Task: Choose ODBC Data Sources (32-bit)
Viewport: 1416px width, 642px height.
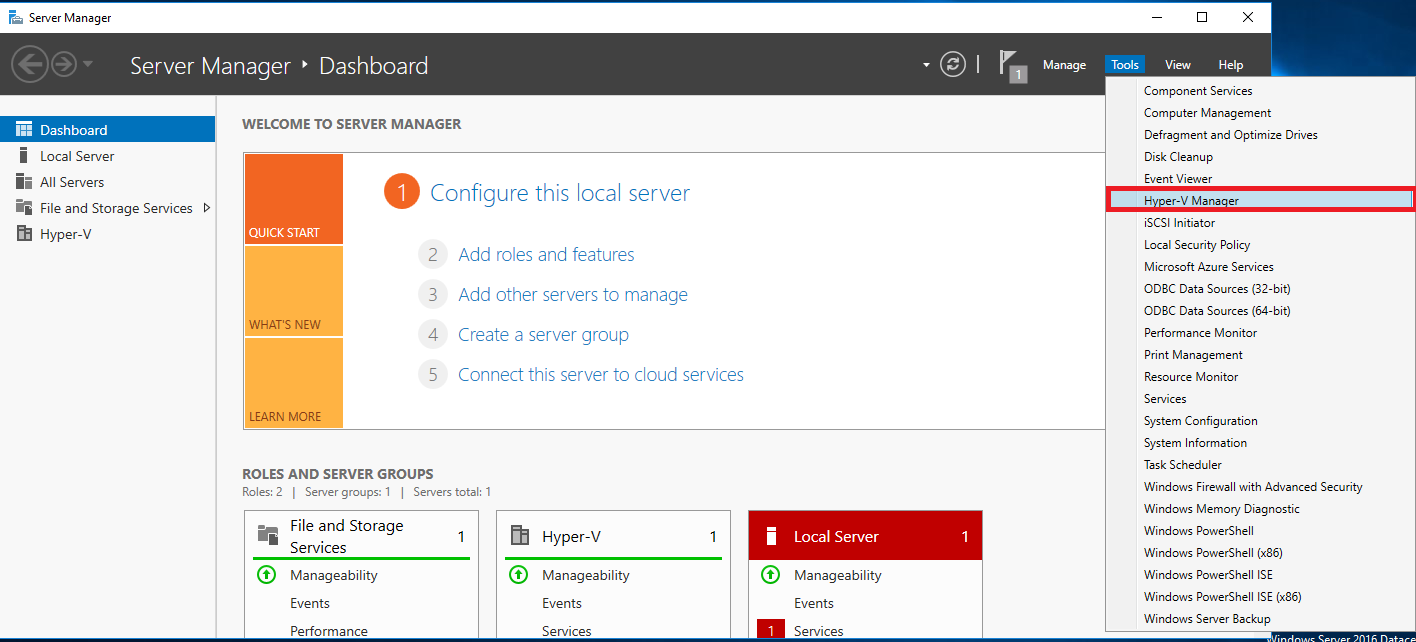Action: pyautogui.click(x=1260, y=289)
